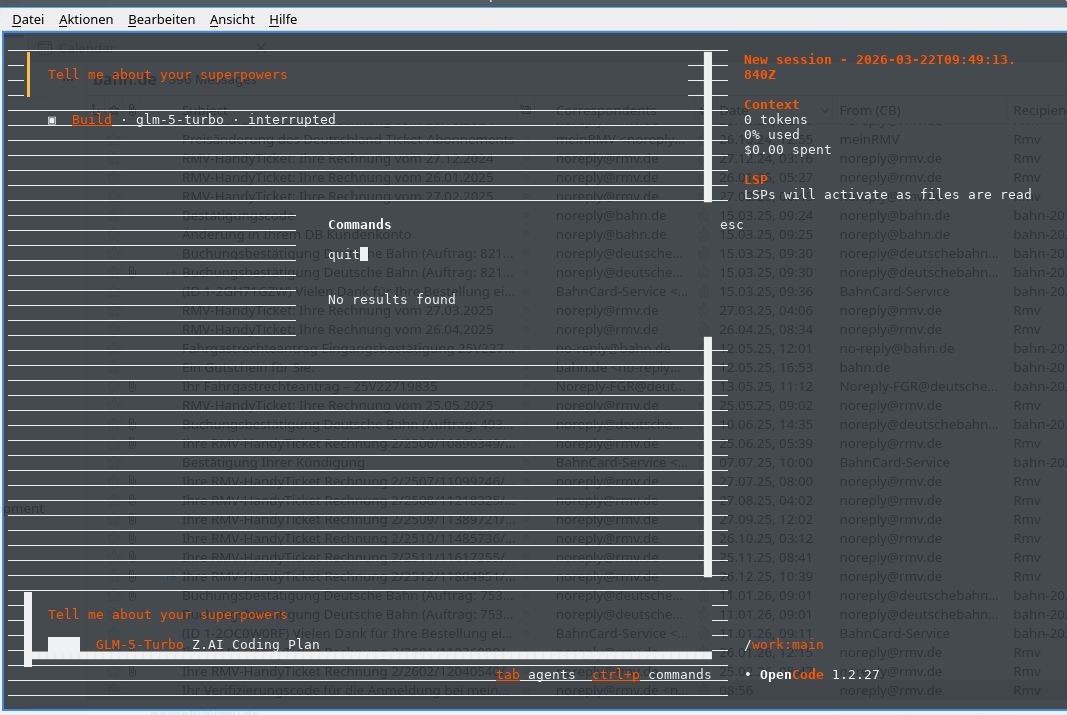Click the square icon before Build
Image resolution: width=1067 pixels, height=715 pixels.
point(52,120)
